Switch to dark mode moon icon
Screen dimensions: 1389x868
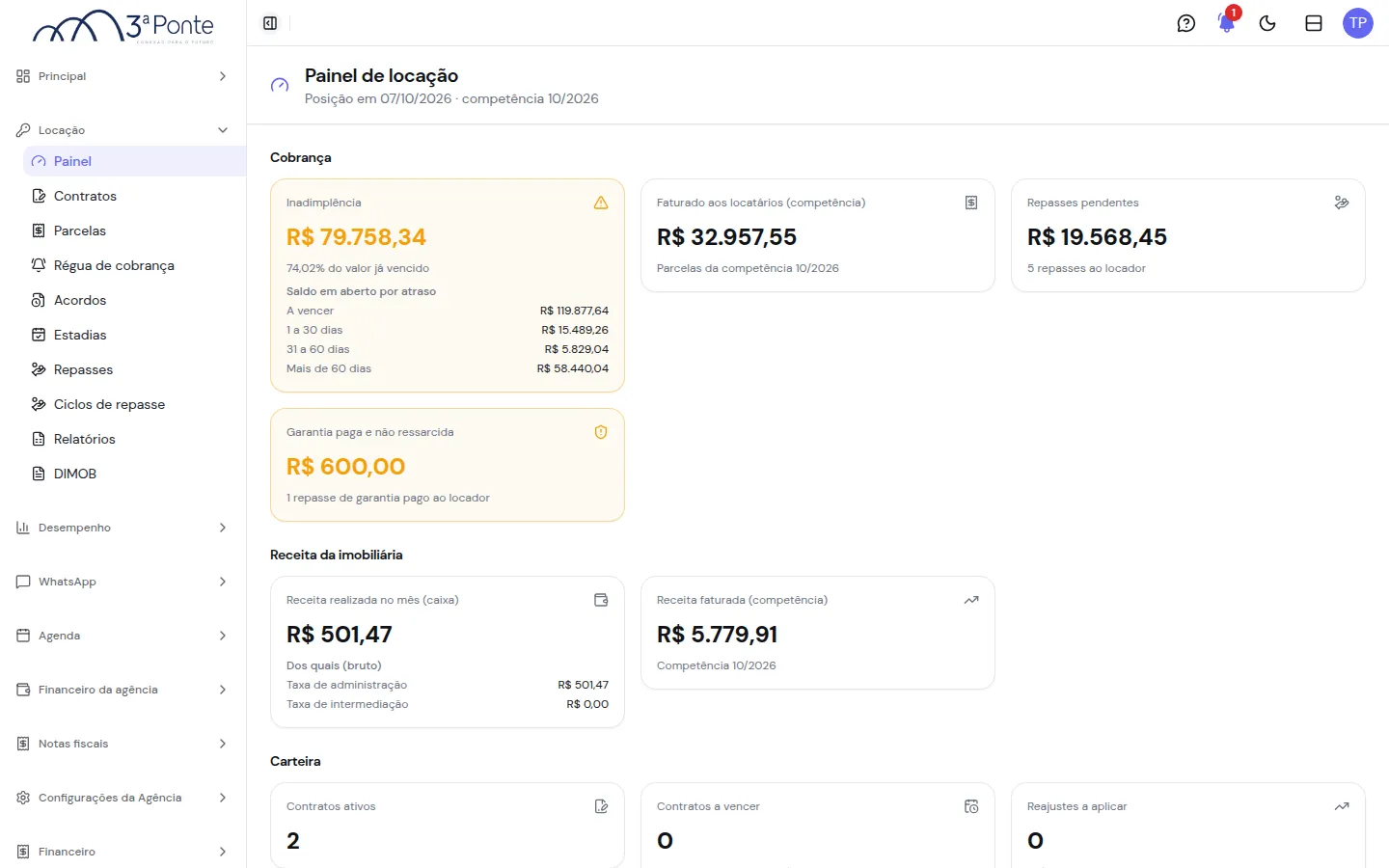[1267, 23]
